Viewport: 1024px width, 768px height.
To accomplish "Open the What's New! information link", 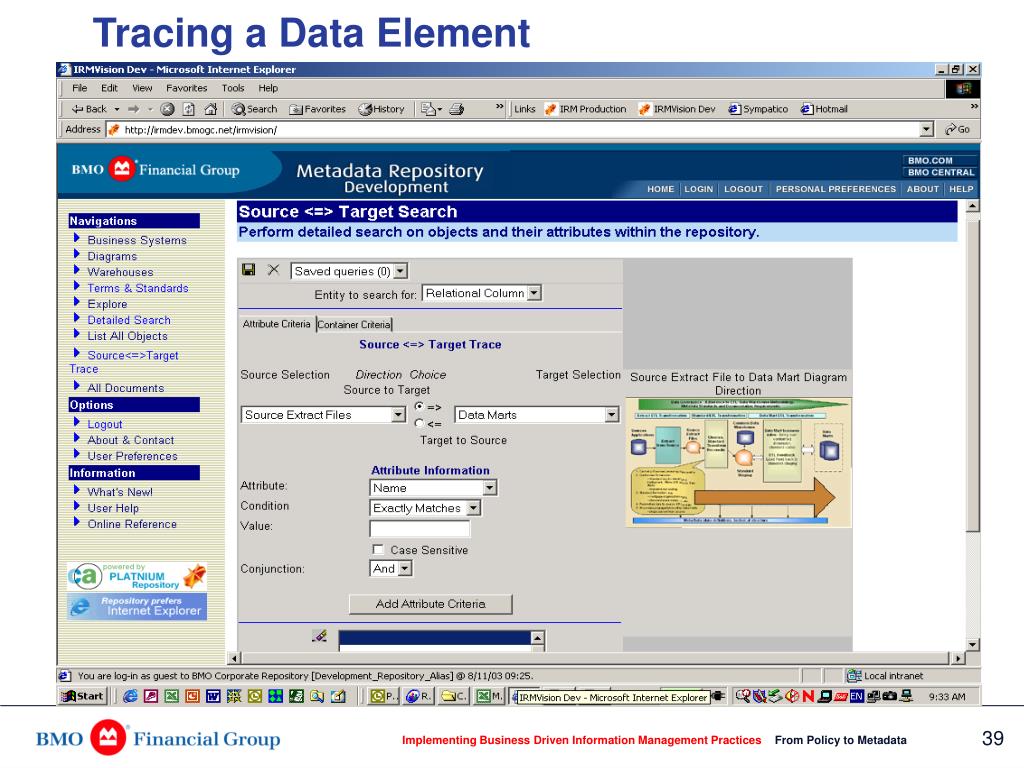I will (120, 492).
